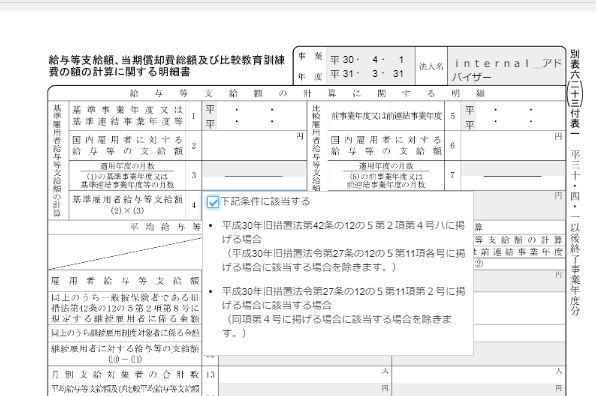The width and height of the screenshot is (596, 396).
Task: Click the vertical label 比較雇用者給与等支給額
Action: (x=316, y=147)
